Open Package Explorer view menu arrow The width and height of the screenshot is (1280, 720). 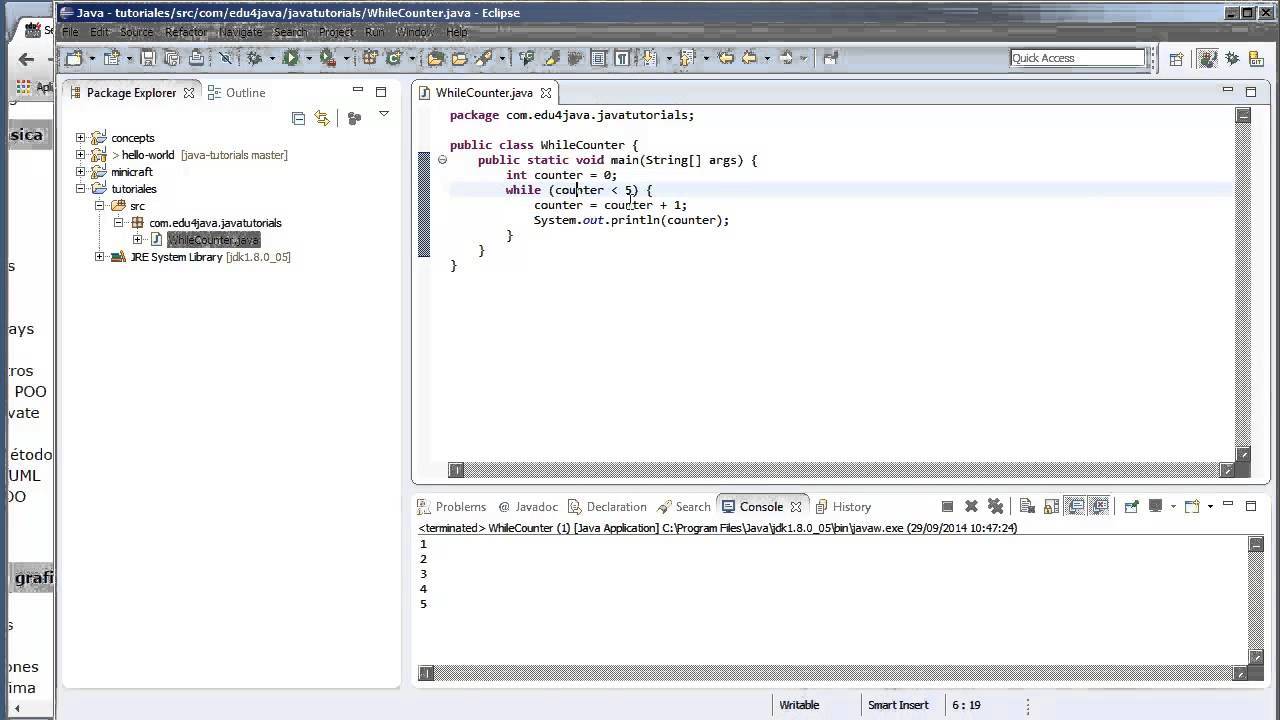(383, 116)
